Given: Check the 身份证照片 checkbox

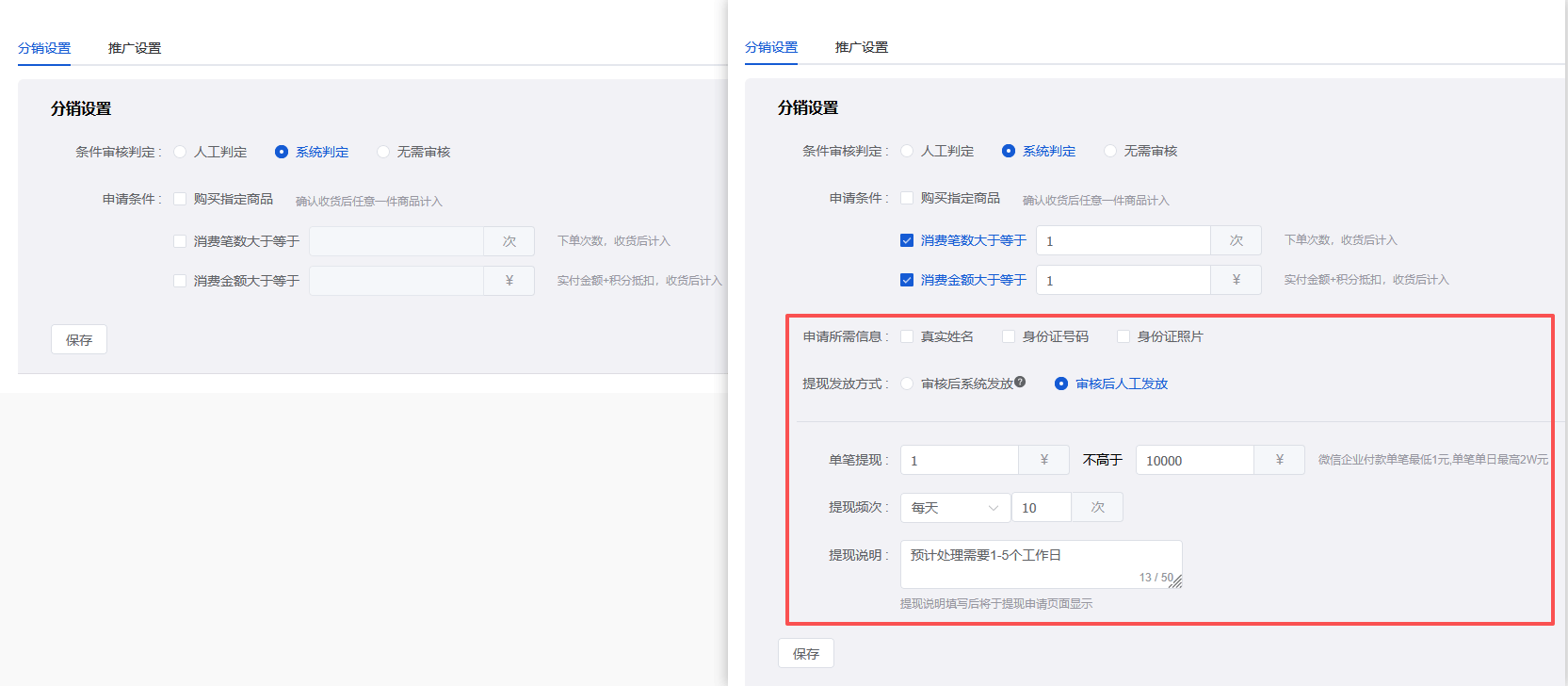Looking at the screenshot, I should [x=1123, y=336].
